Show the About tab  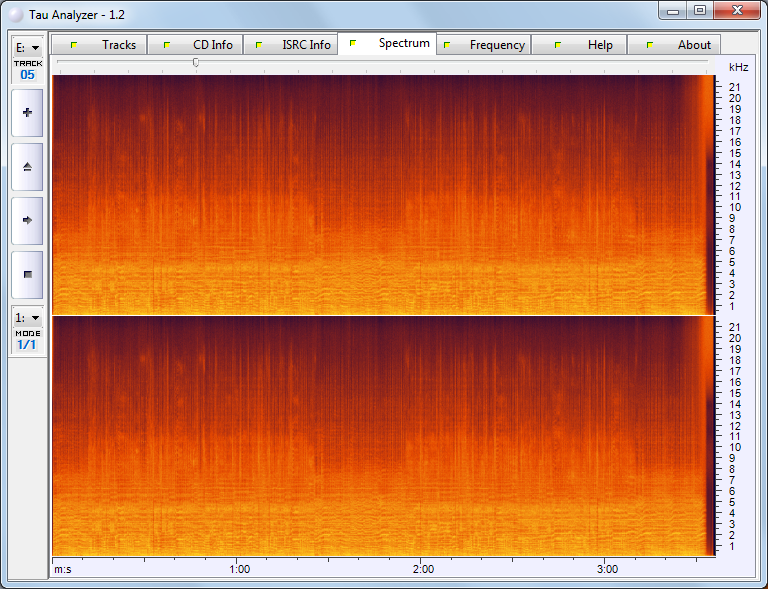[677, 45]
